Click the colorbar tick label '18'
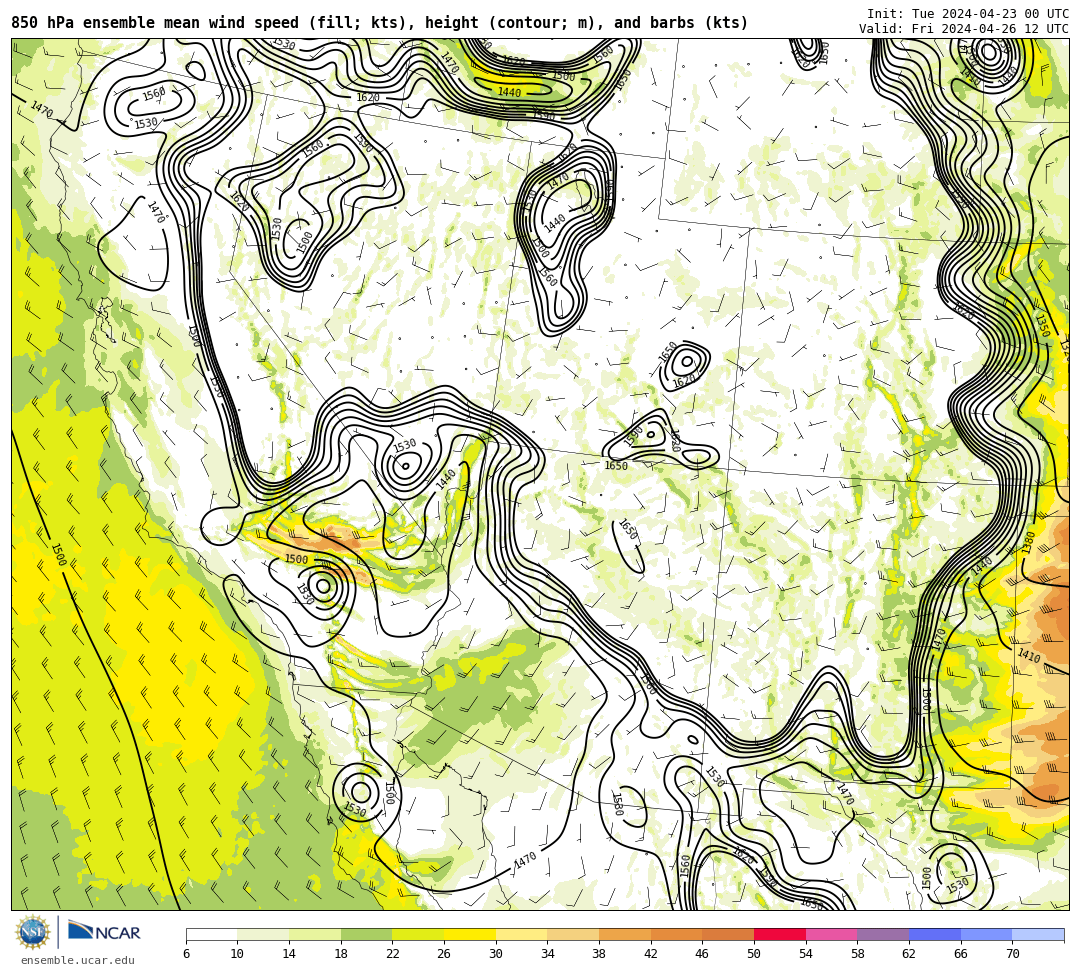Image resolution: width=1080 pixels, height=973 pixels. tap(340, 954)
